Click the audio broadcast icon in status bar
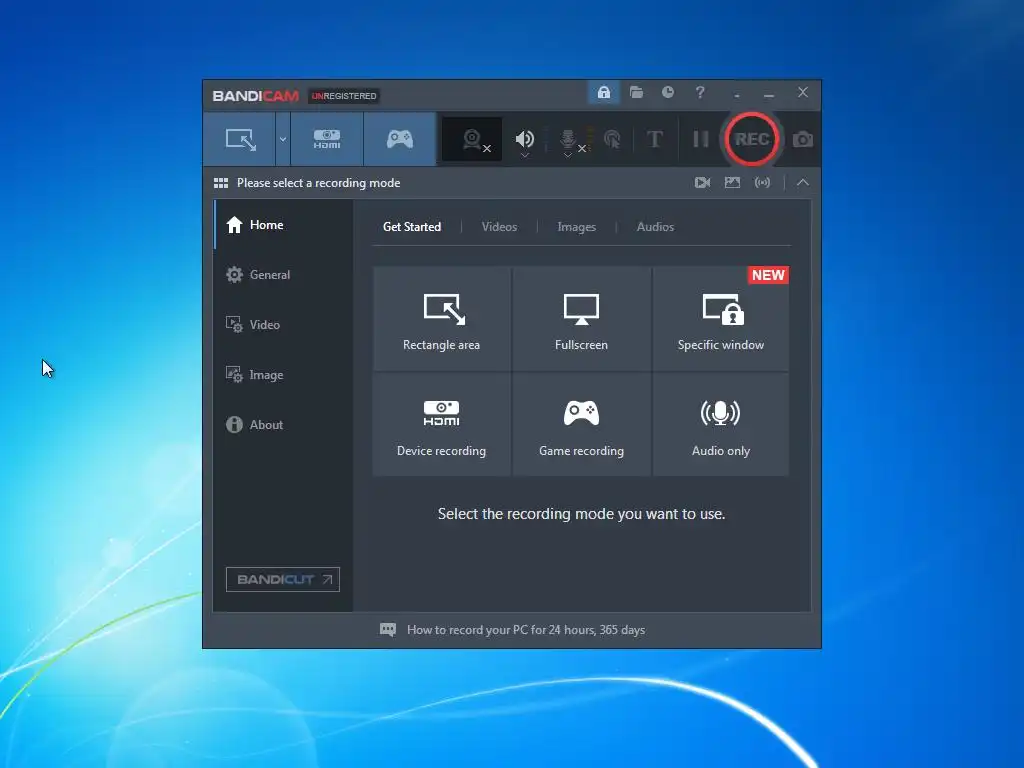This screenshot has width=1024, height=768. pos(762,183)
